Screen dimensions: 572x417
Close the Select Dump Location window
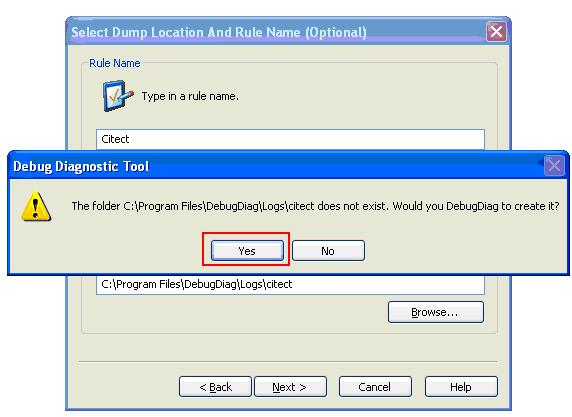[496, 32]
